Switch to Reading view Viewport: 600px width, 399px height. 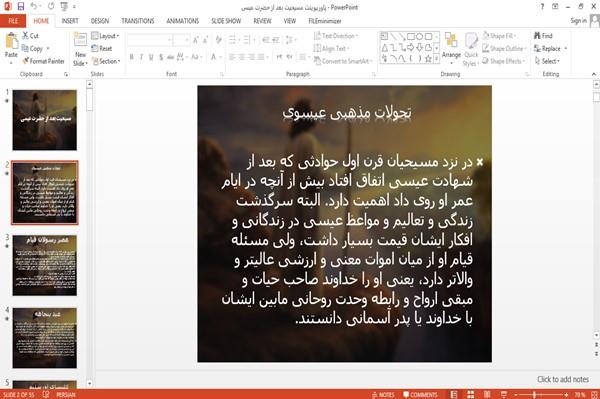coord(487,394)
